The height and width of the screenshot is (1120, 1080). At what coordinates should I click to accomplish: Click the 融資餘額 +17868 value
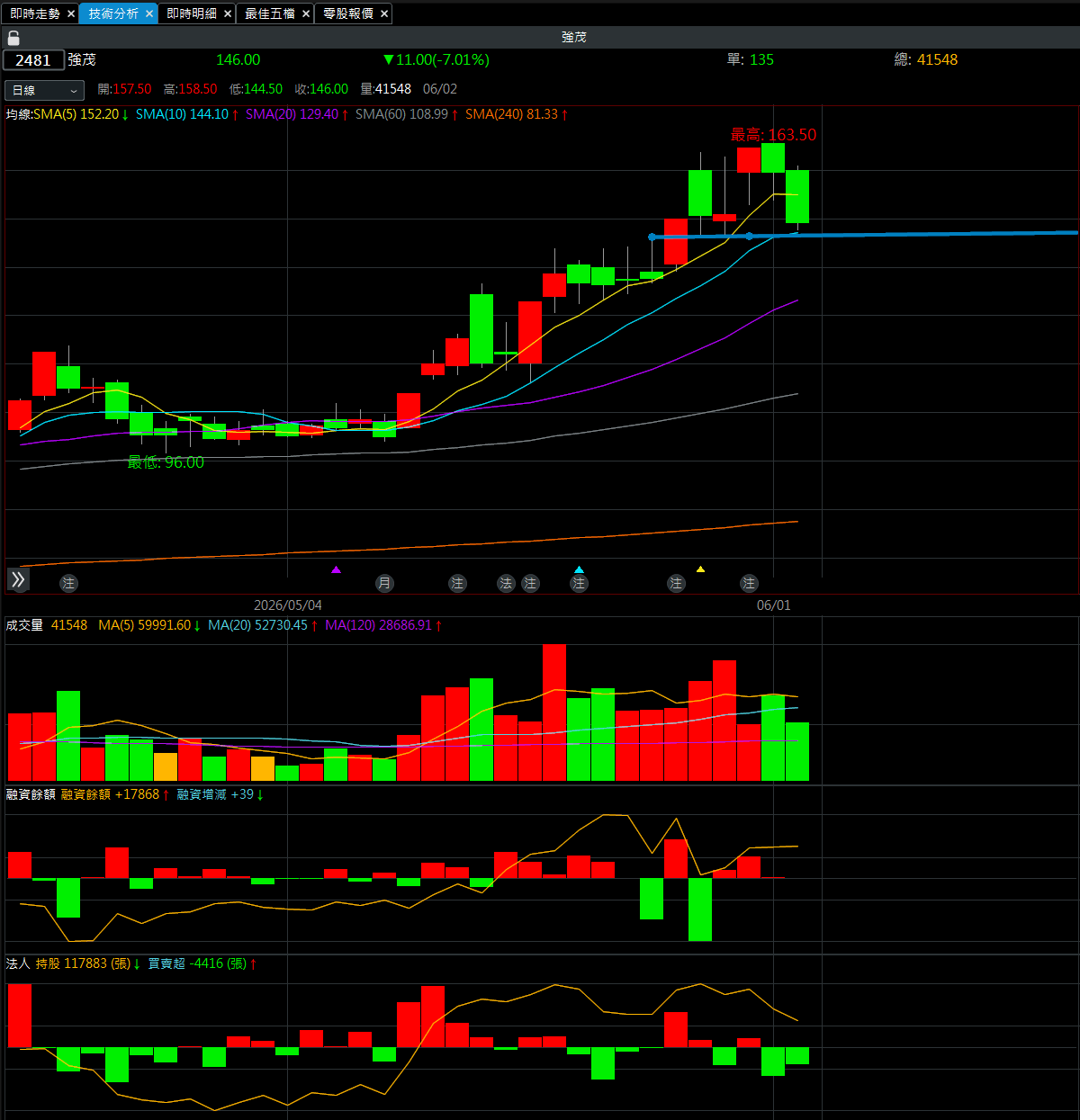click(115, 794)
